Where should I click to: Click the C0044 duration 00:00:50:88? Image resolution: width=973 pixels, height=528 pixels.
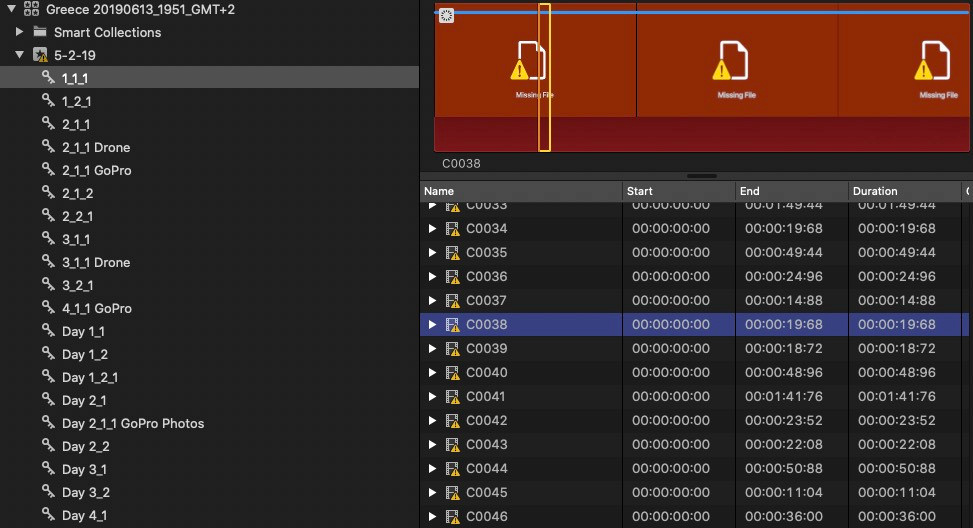(x=897, y=468)
